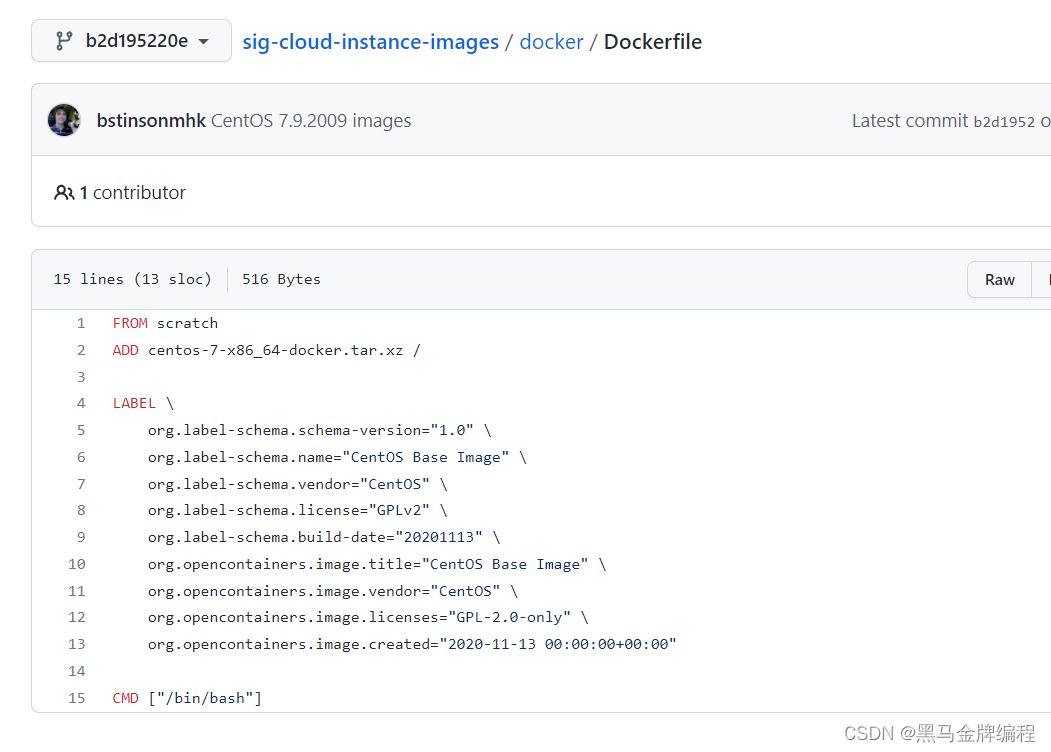Click the opencontainers.image.title line

coord(377,564)
